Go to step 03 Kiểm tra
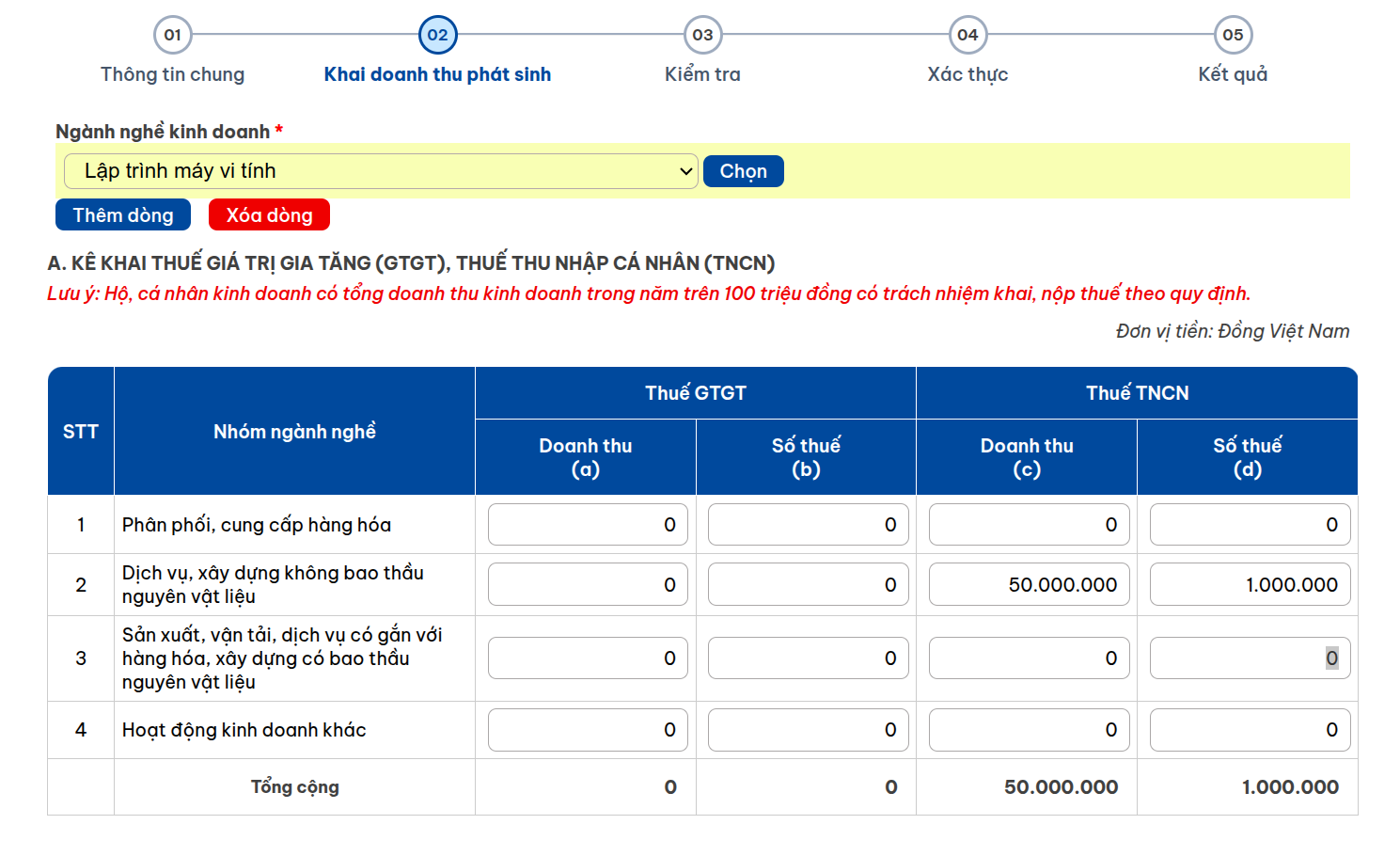The height and width of the screenshot is (856, 1400). (702, 36)
